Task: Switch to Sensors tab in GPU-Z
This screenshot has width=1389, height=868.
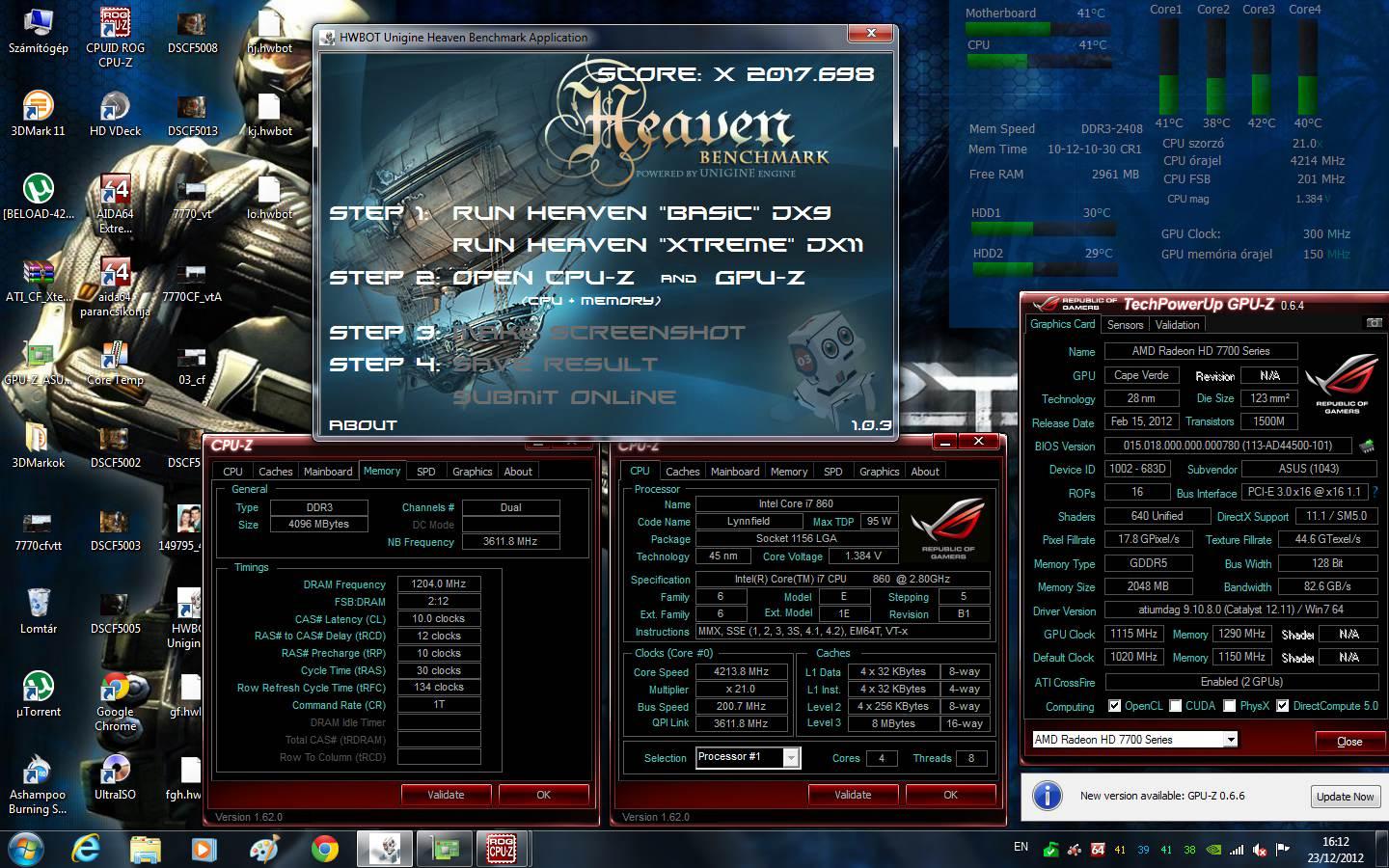Action: click(x=1125, y=325)
